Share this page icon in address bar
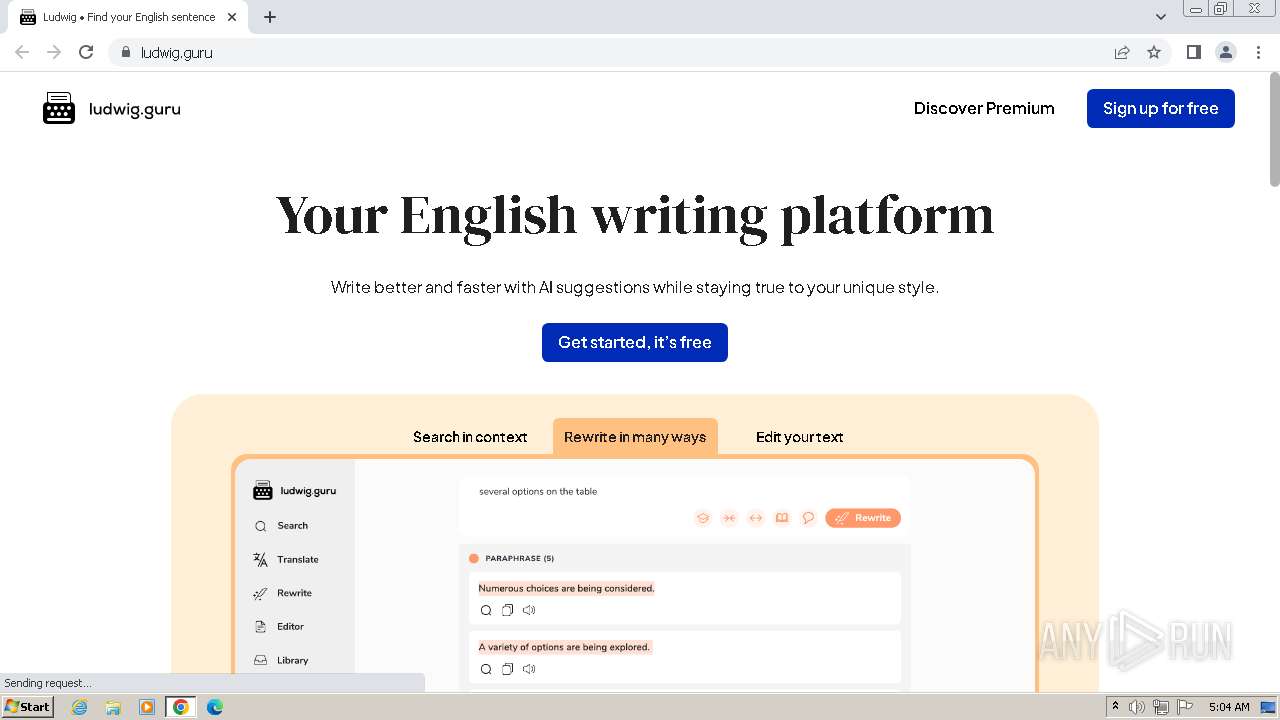This screenshot has width=1280, height=720. tap(1122, 52)
